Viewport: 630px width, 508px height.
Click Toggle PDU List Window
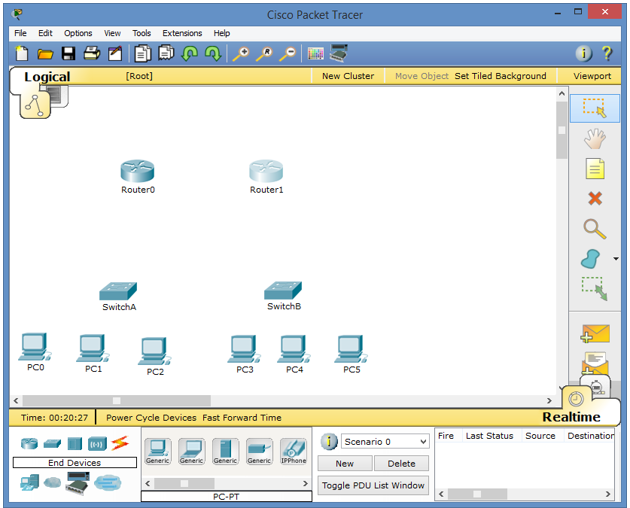click(x=373, y=485)
